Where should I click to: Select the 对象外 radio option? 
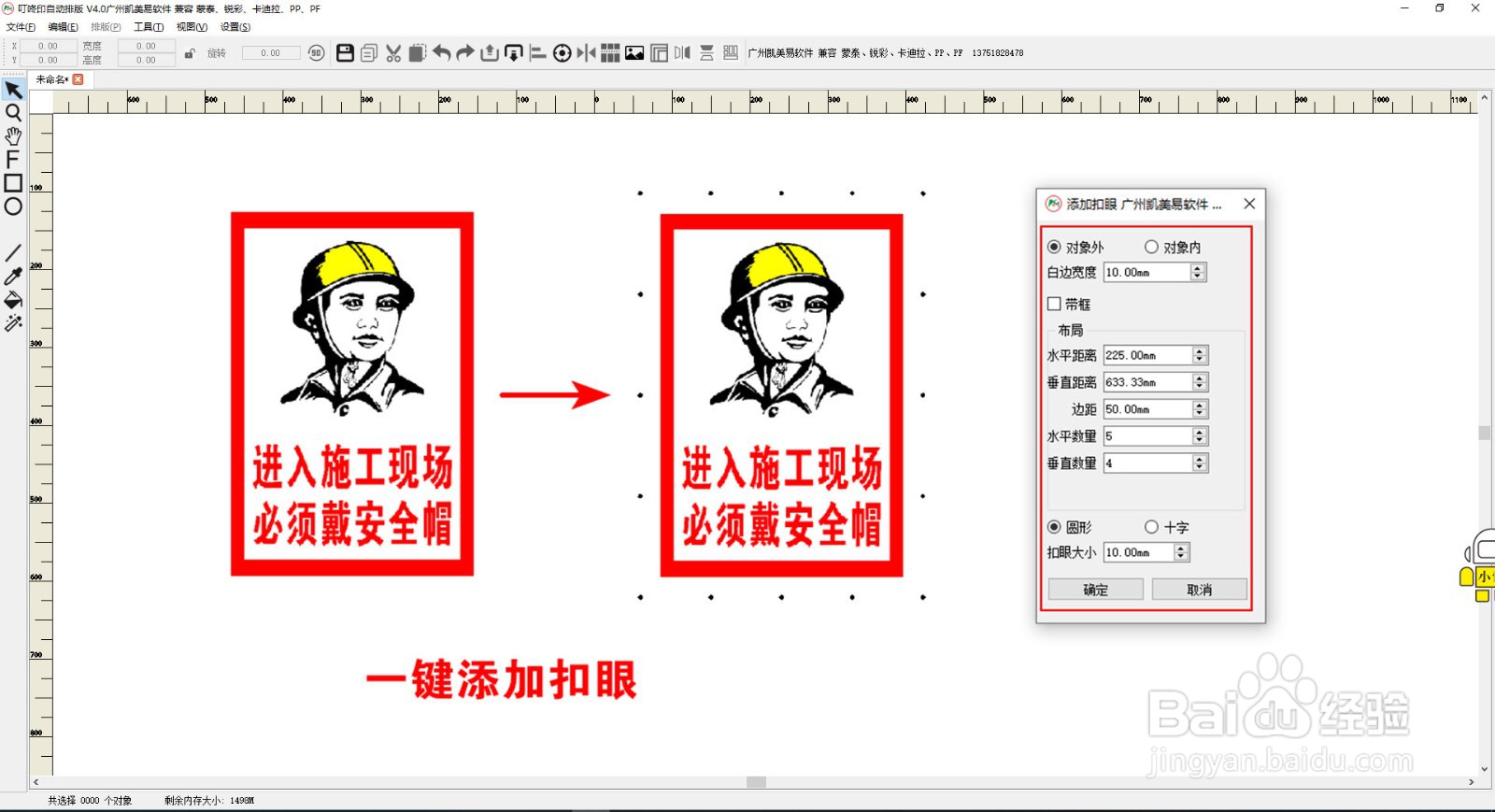tap(1075, 247)
